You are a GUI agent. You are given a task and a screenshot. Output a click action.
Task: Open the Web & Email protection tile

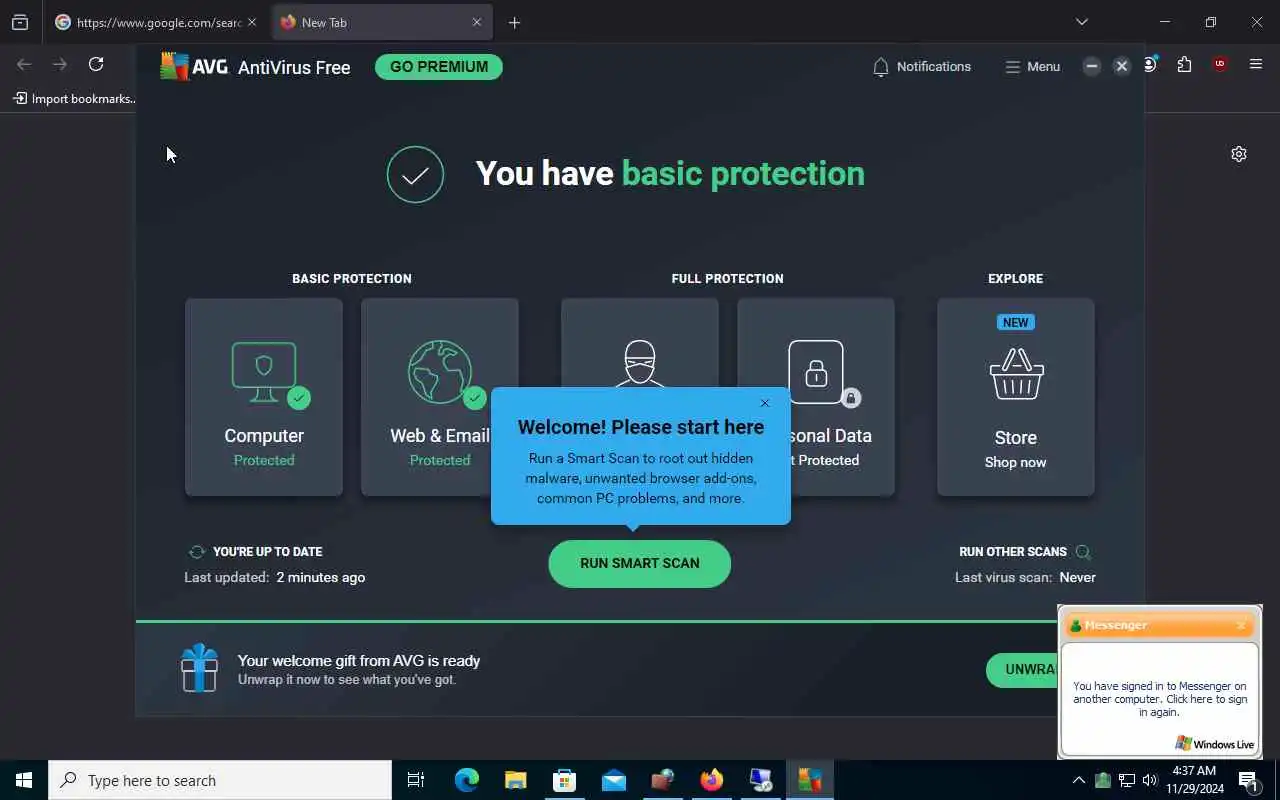coord(440,397)
